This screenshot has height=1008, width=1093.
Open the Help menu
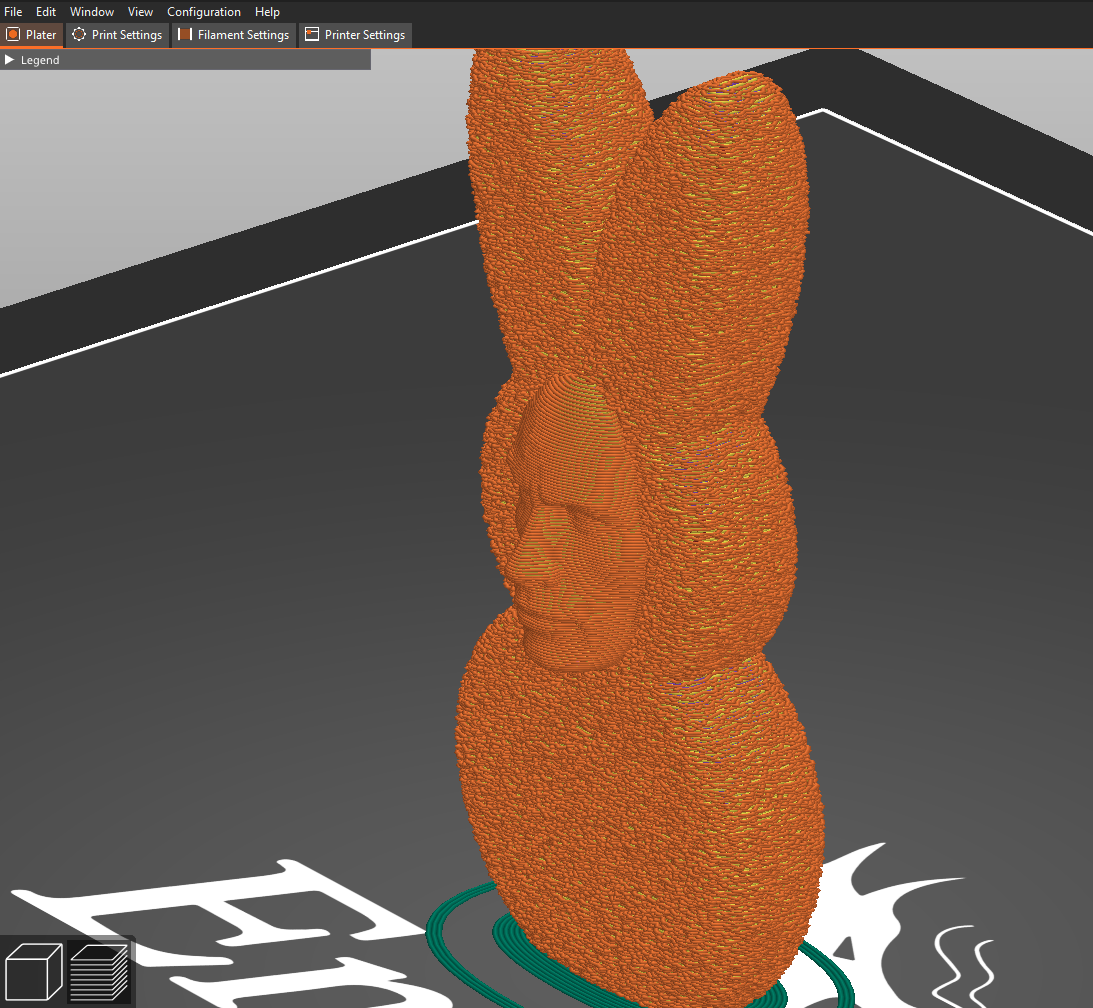click(x=267, y=11)
